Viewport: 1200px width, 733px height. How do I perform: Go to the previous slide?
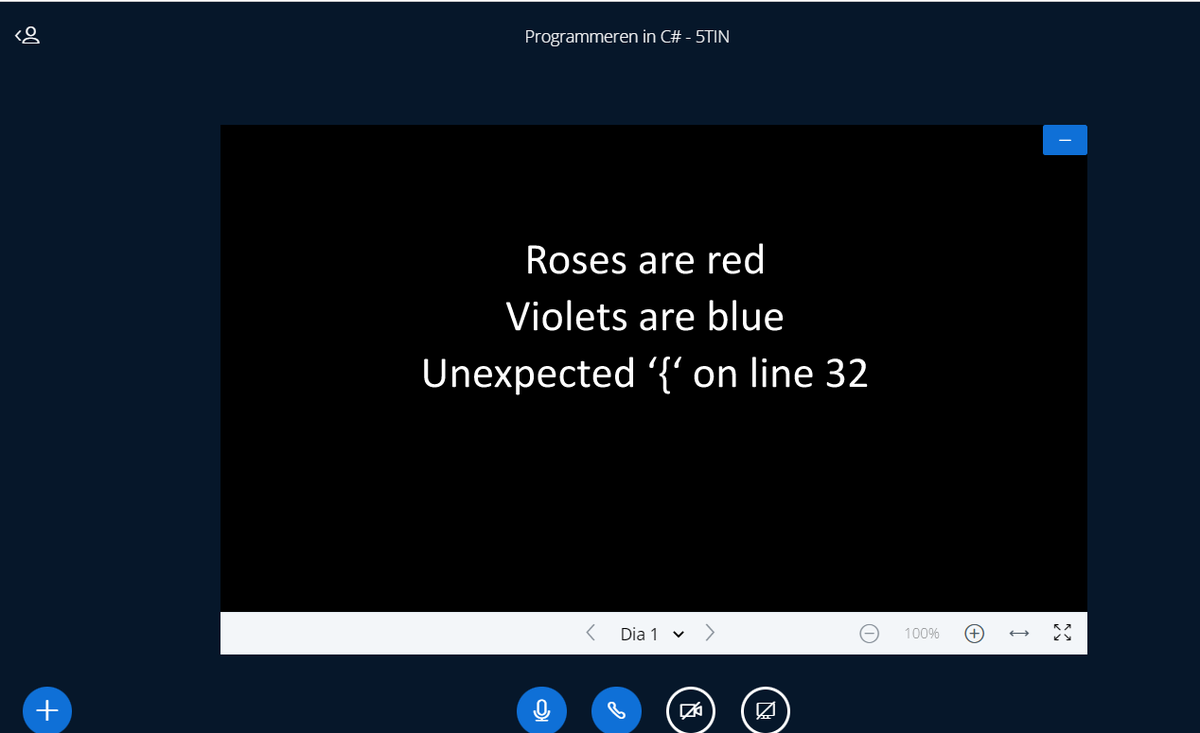tap(591, 632)
